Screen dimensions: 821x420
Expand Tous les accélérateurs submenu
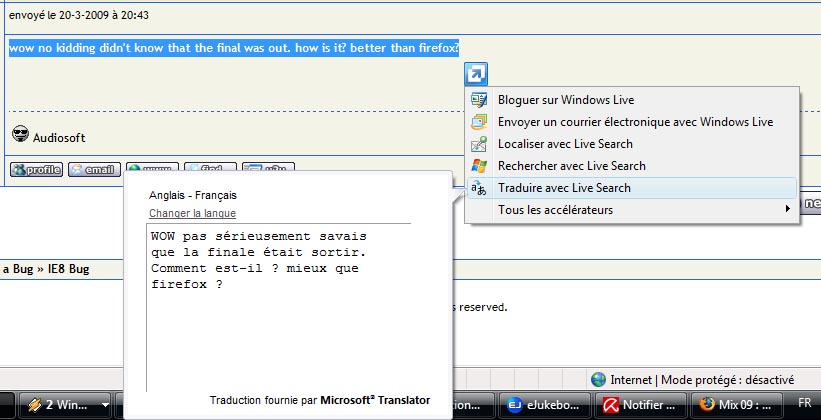pyautogui.click(x=632, y=210)
